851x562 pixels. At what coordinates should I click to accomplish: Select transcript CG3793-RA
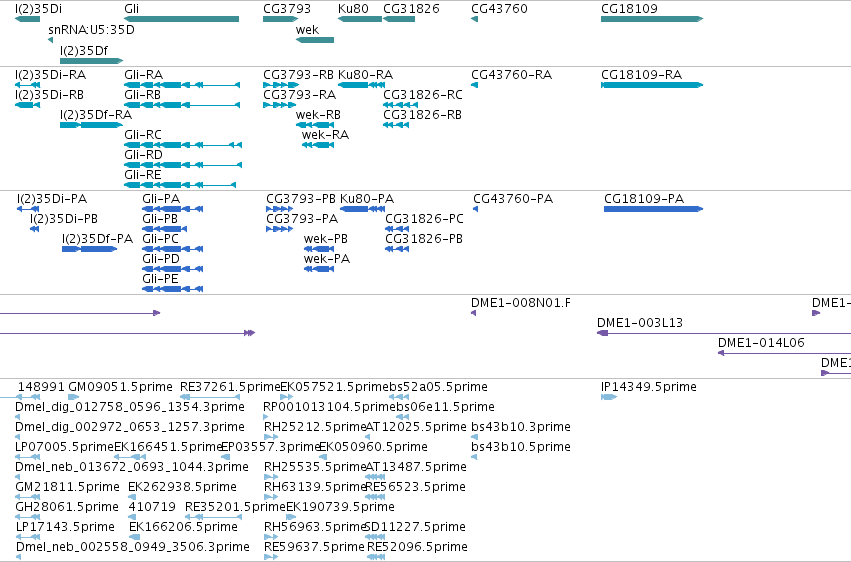pos(279,105)
